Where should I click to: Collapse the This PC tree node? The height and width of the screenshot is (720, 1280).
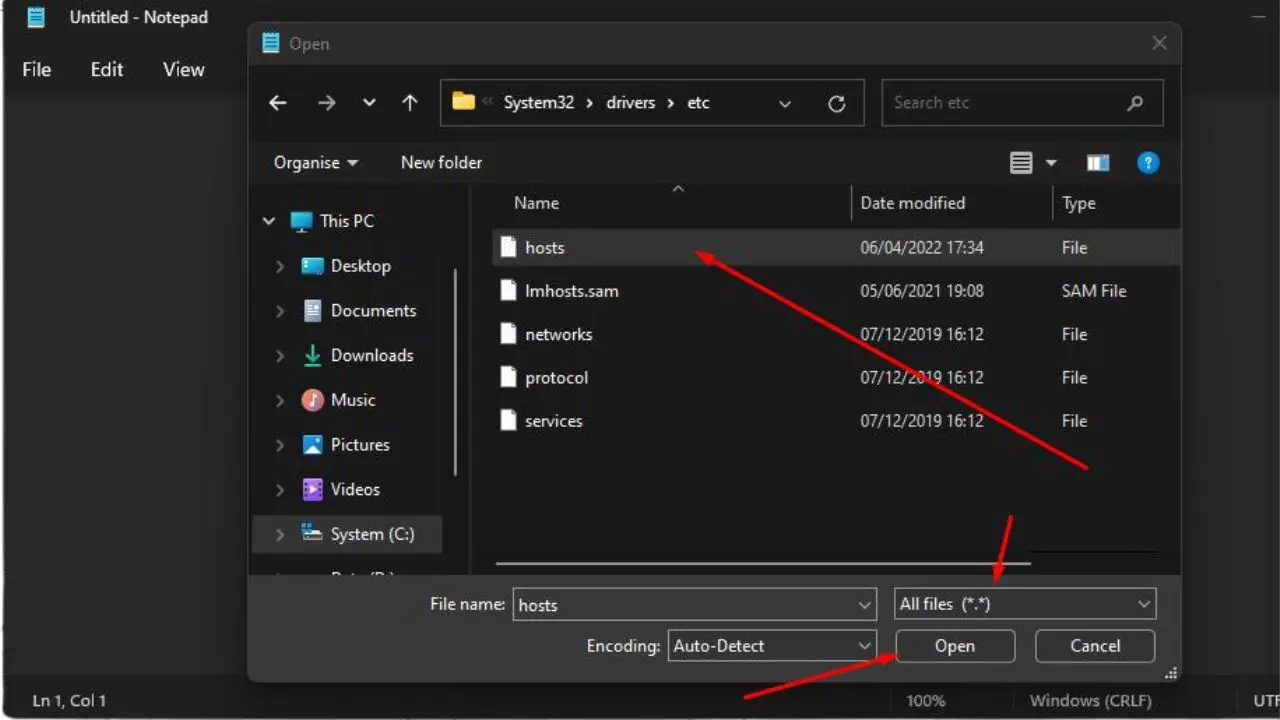(268, 221)
